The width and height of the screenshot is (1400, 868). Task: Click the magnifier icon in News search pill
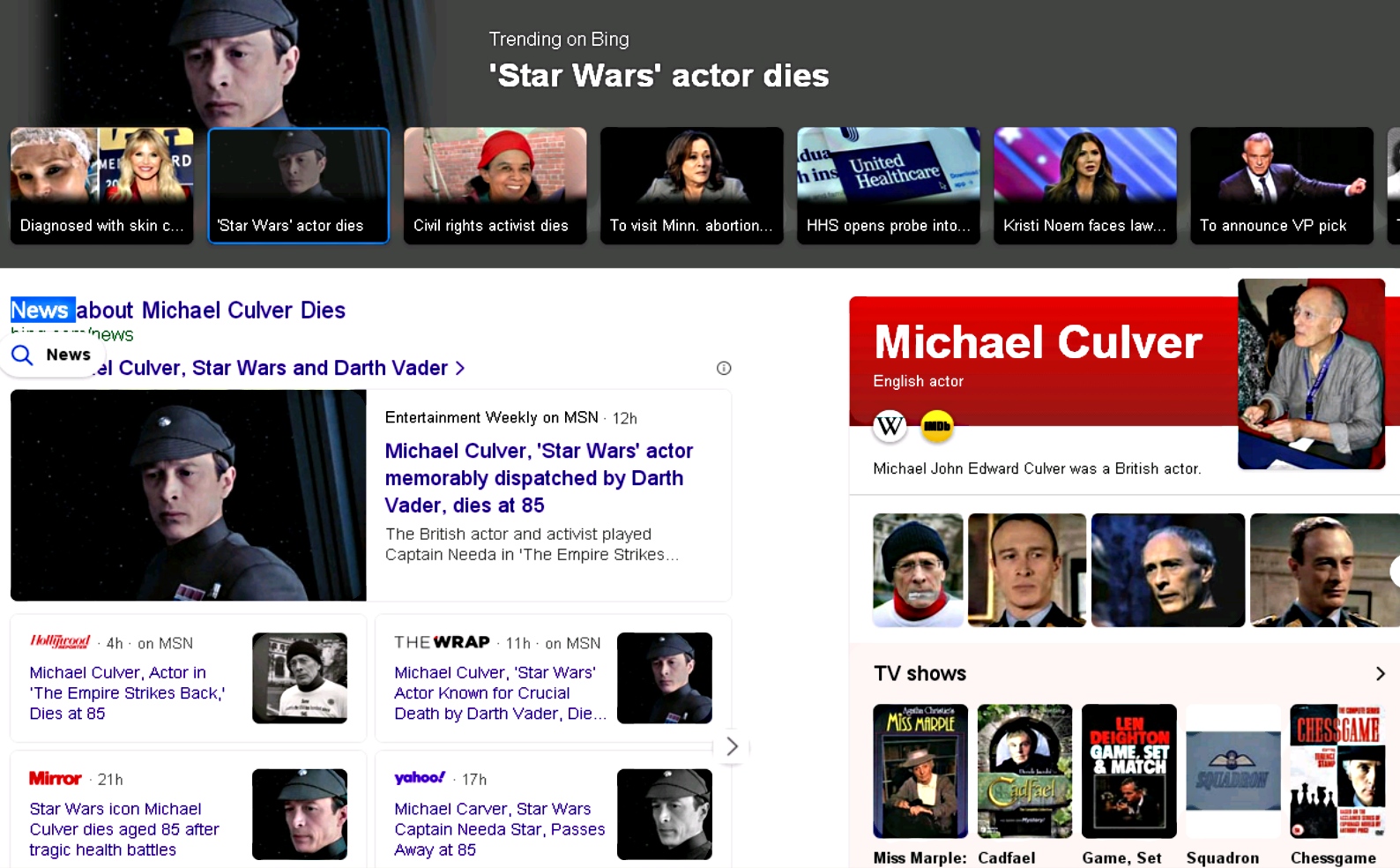23,355
